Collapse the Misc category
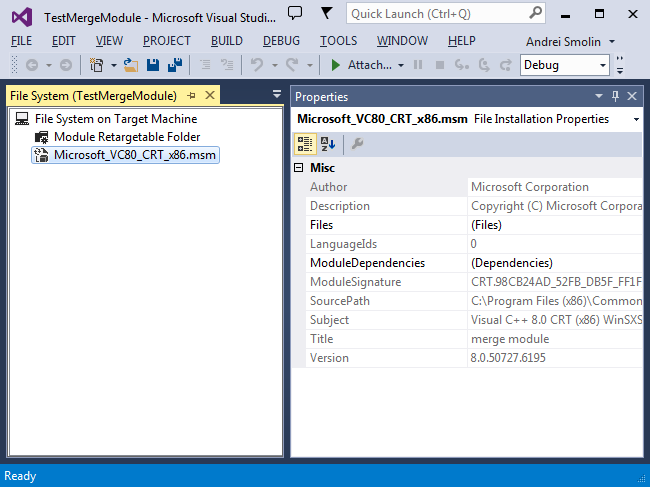The width and height of the screenshot is (650, 487). pyautogui.click(x=298, y=168)
